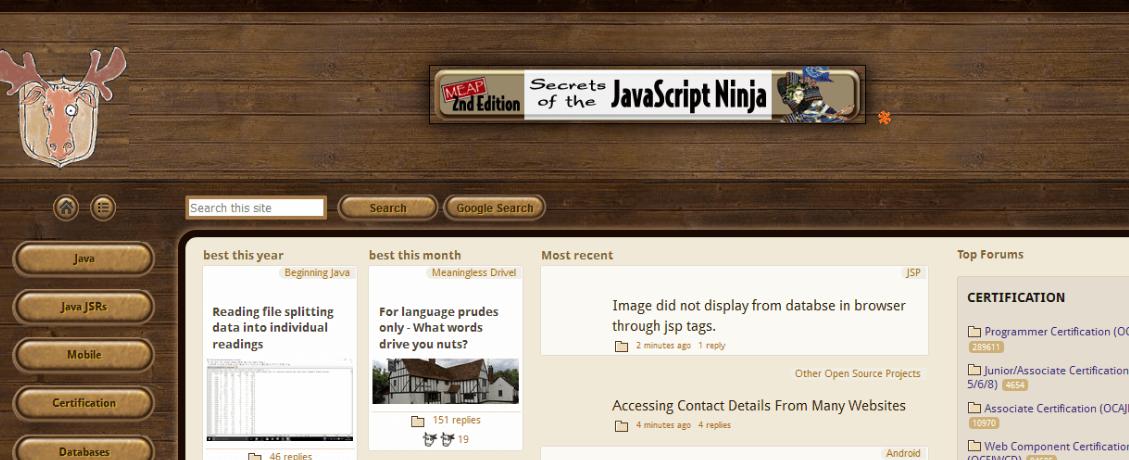The width and height of the screenshot is (1129, 460).
Task: Click folder icon before Junior/Associate Certification
Action: pyautogui.click(x=974, y=371)
